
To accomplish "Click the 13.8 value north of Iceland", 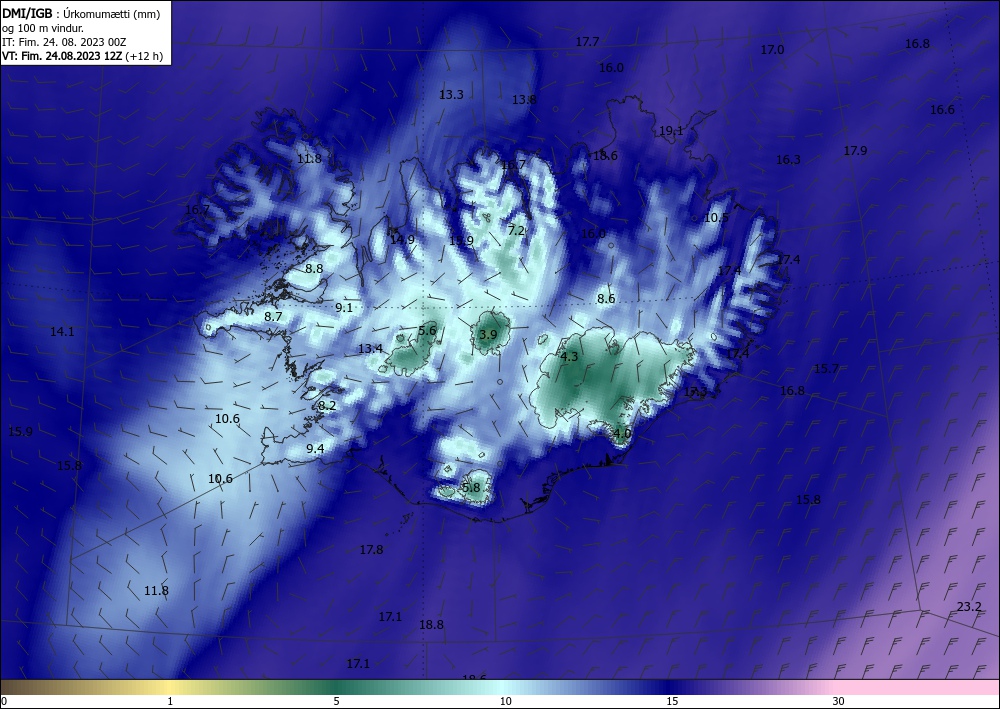I will point(524,99).
